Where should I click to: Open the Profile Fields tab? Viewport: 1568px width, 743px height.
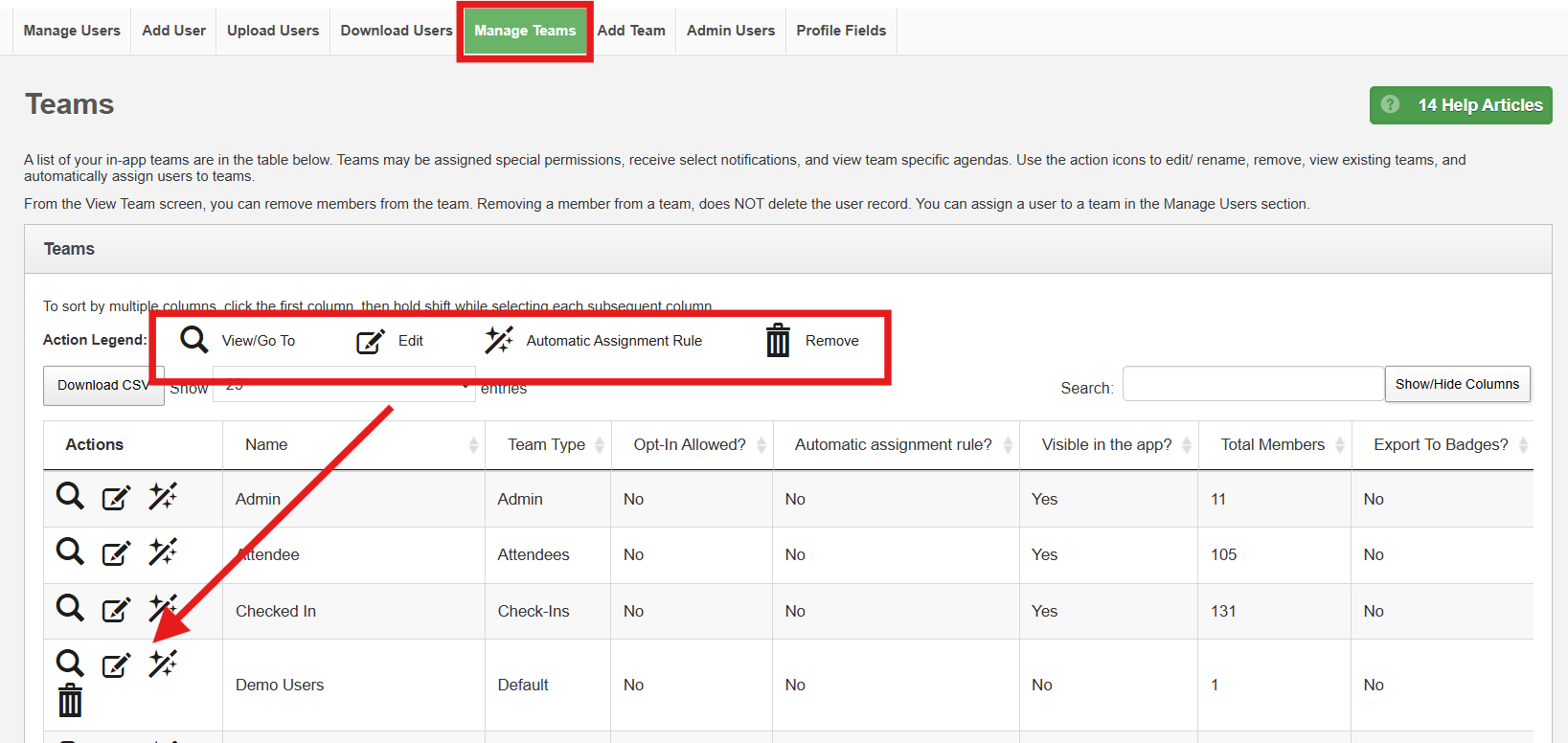(841, 31)
